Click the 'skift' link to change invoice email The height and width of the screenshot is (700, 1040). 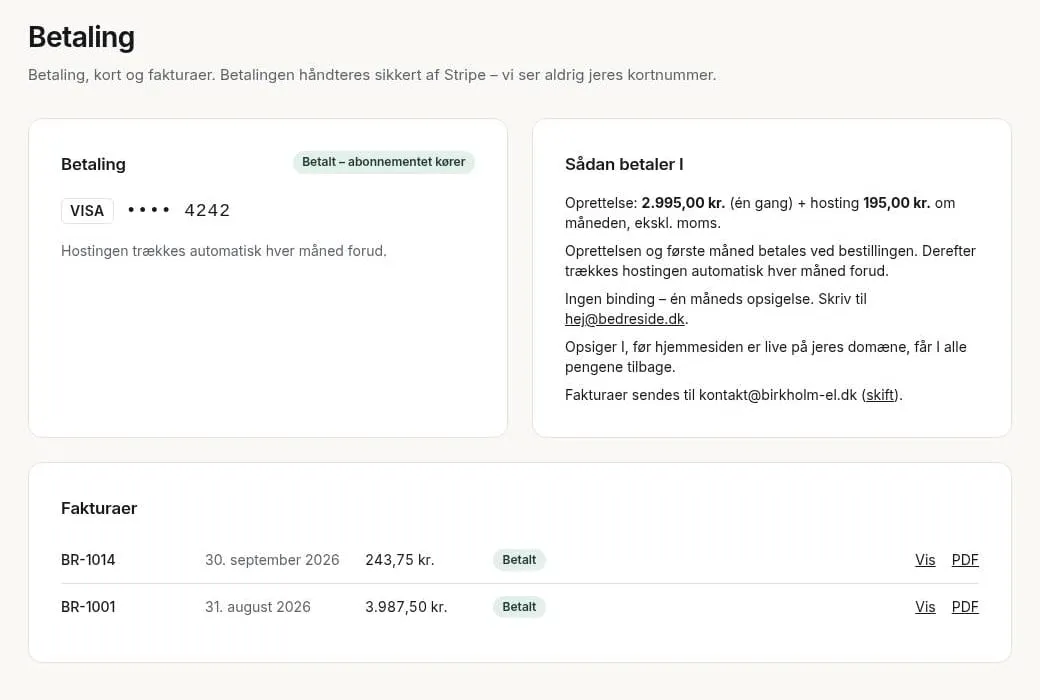pyautogui.click(x=879, y=395)
